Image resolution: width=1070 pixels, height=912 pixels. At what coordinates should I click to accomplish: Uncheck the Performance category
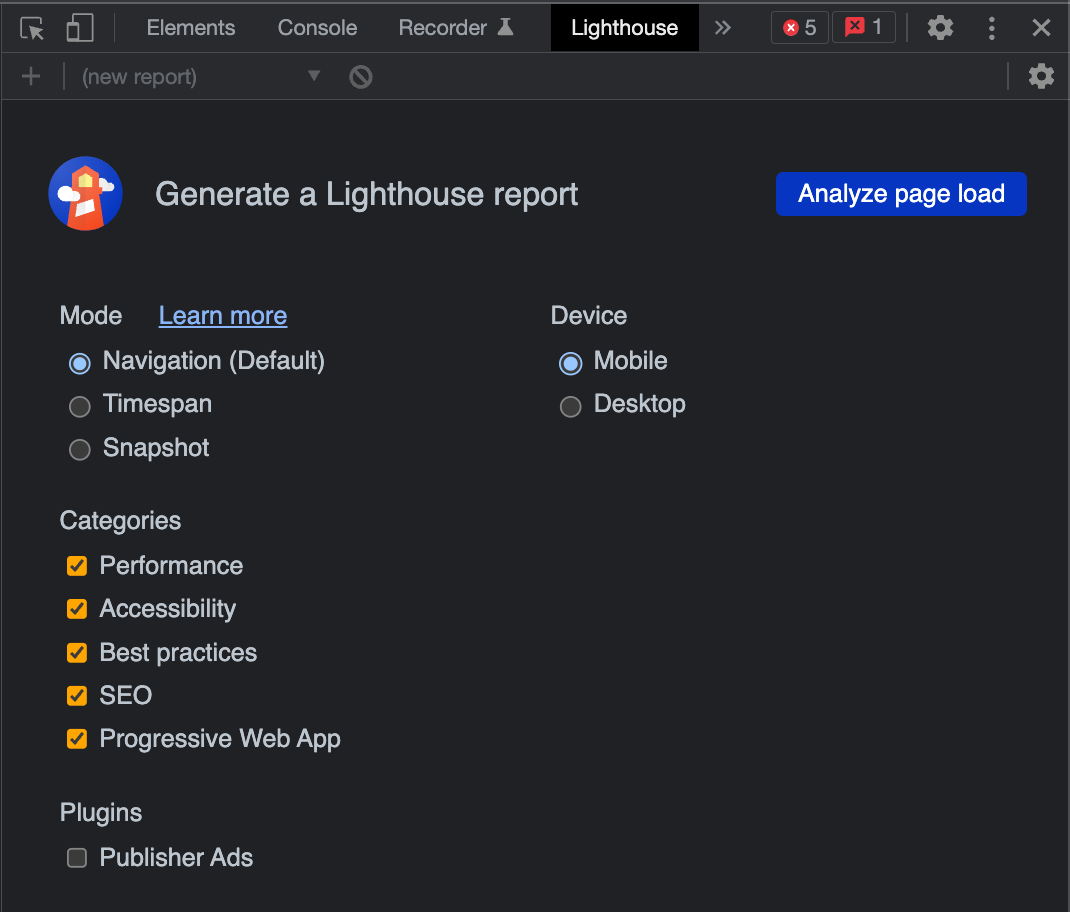(77, 566)
